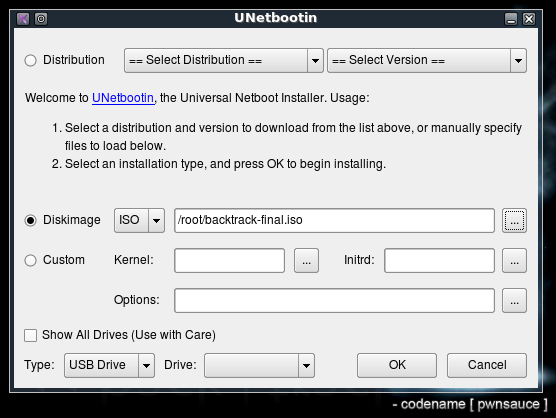
Task: Expand the ISO image type dropdown
Action: (x=139, y=221)
